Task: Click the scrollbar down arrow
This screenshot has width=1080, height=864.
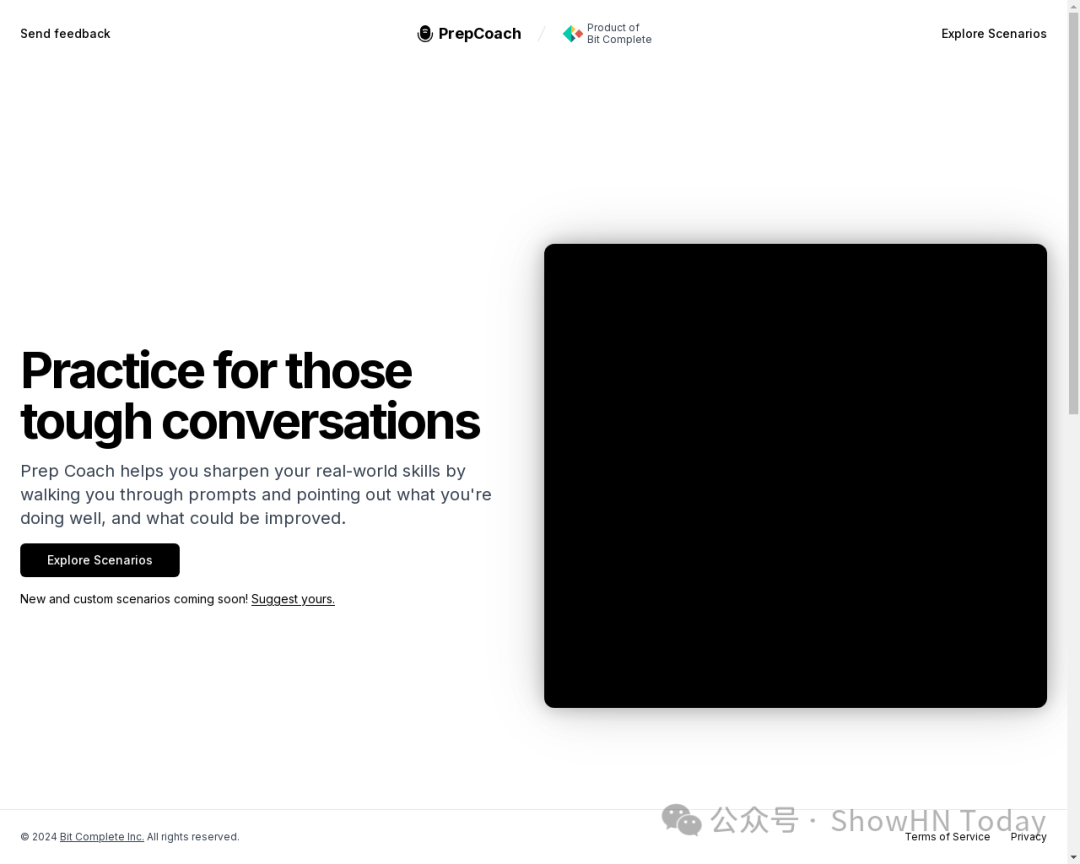Action: (x=1073, y=858)
